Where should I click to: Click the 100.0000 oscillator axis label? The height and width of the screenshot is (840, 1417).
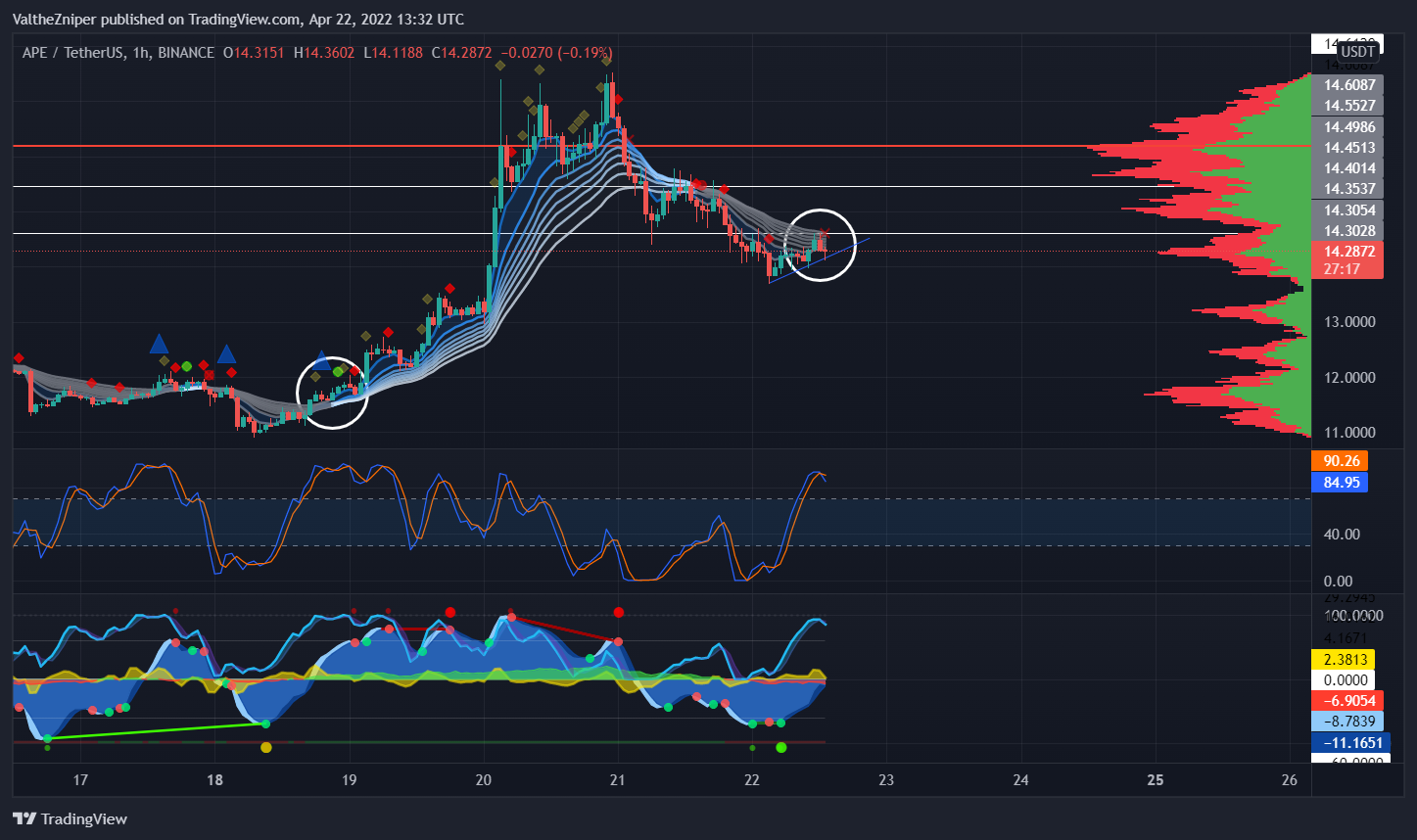pos(1352,616)
